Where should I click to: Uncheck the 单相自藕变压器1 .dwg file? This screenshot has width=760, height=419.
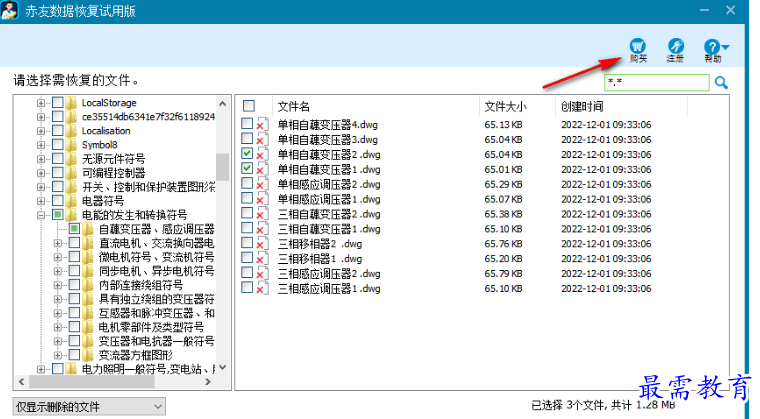click(247, 168)
